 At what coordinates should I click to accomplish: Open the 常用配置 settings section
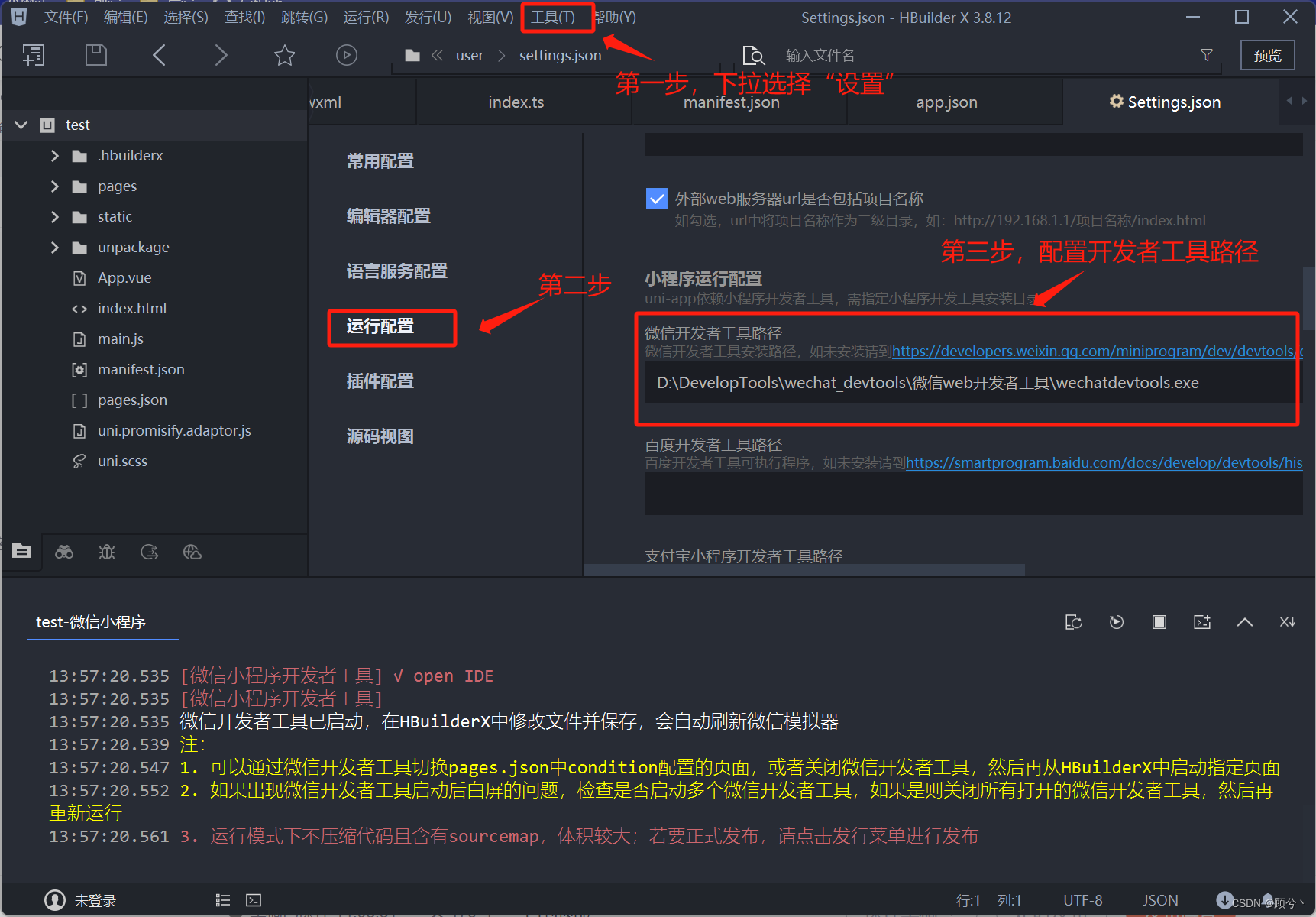point(380,161)
